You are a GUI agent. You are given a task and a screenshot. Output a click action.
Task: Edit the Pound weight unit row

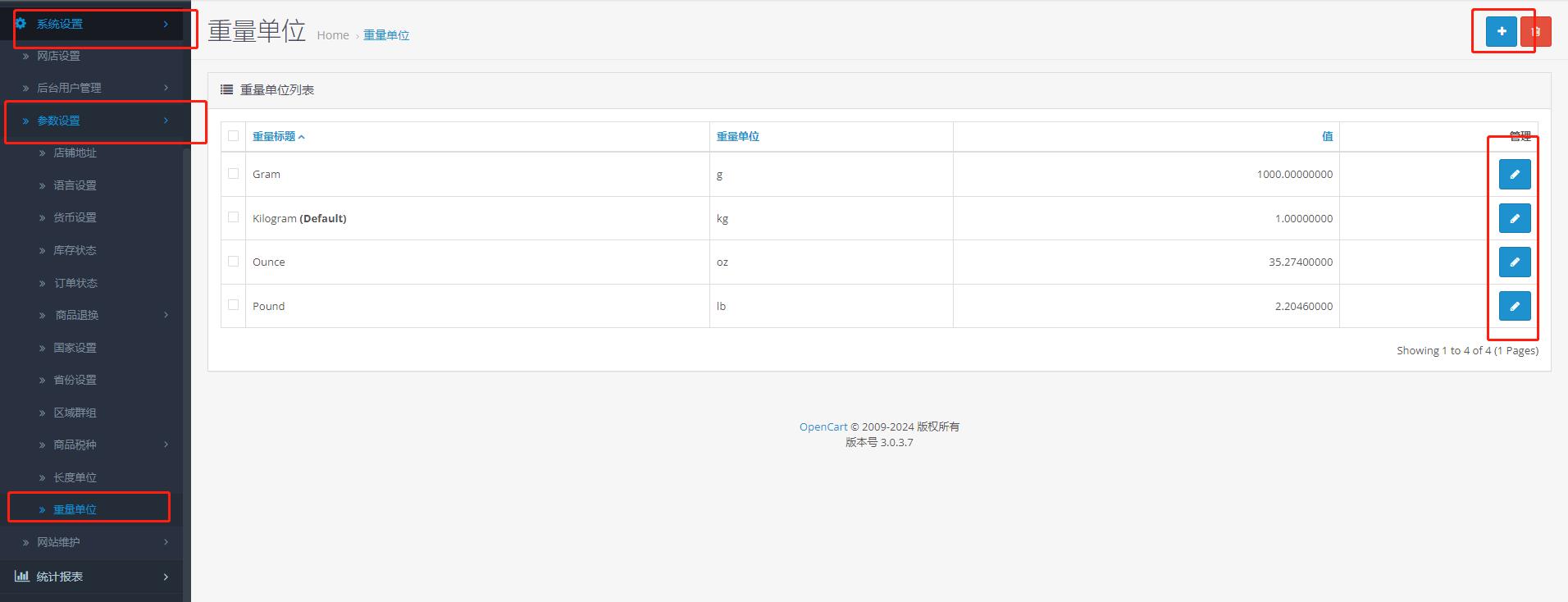click(1514, 306)
